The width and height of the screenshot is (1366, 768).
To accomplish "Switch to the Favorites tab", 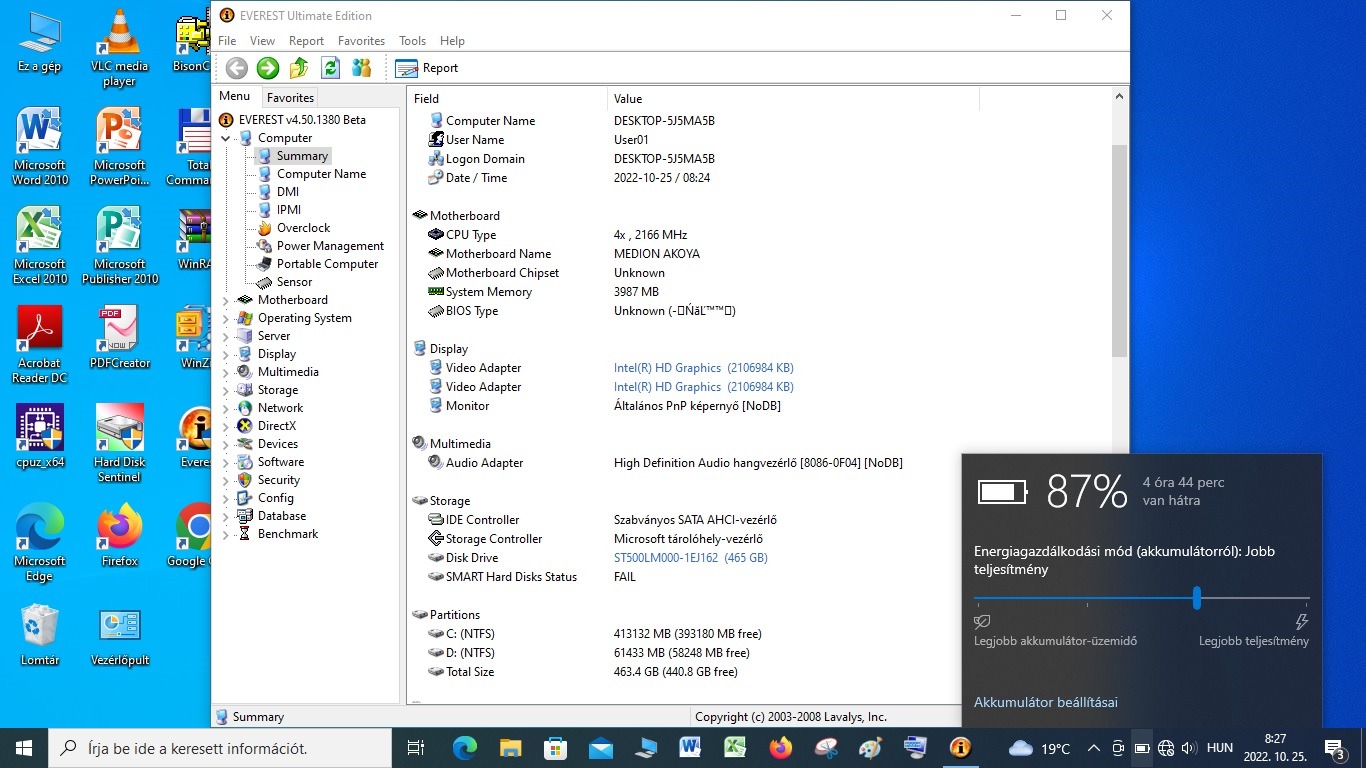I will click(290, 97).
